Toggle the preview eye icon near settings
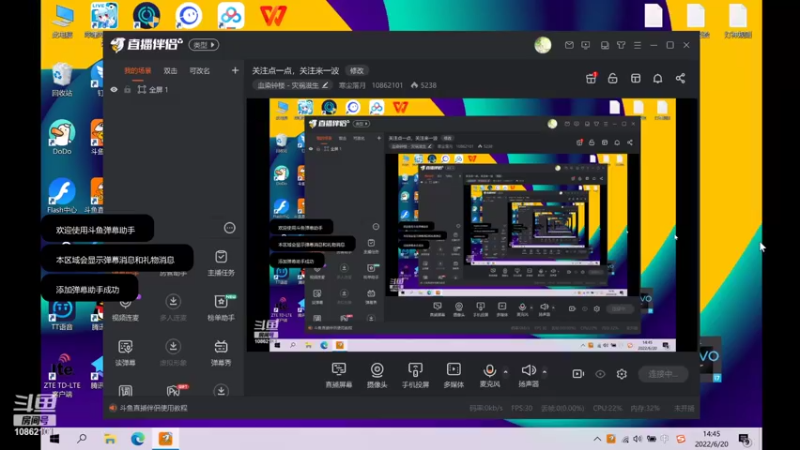Screen dimensions: 800x450 pyautogui.click(x=600, y=374)
